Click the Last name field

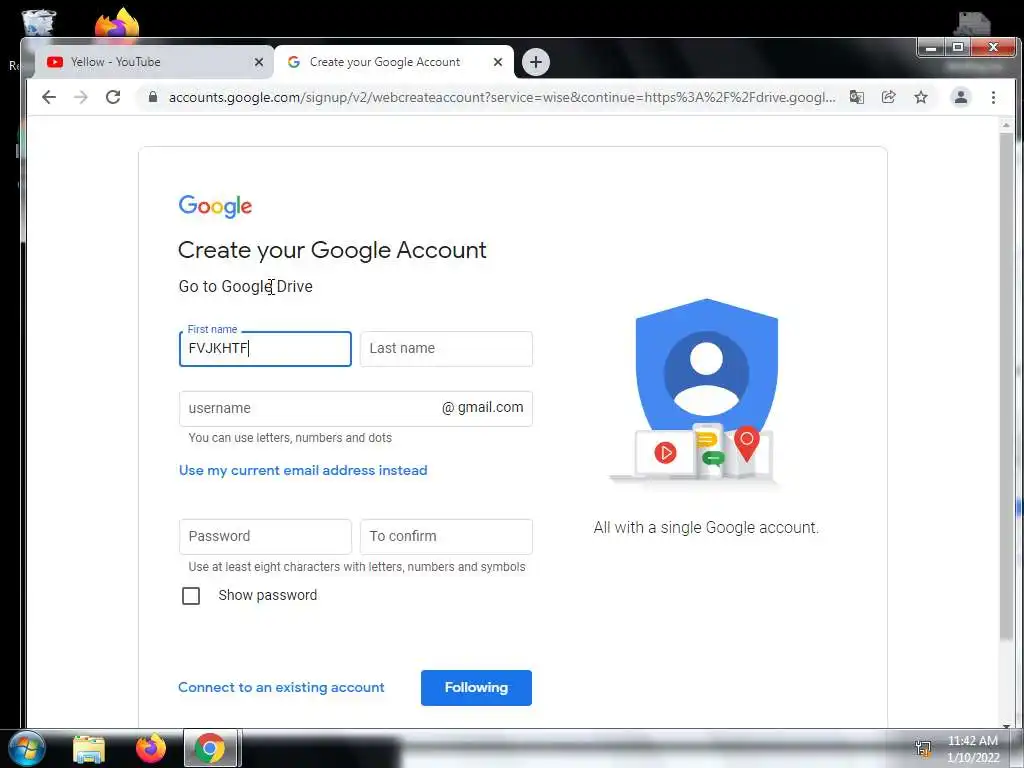(446, 349)
